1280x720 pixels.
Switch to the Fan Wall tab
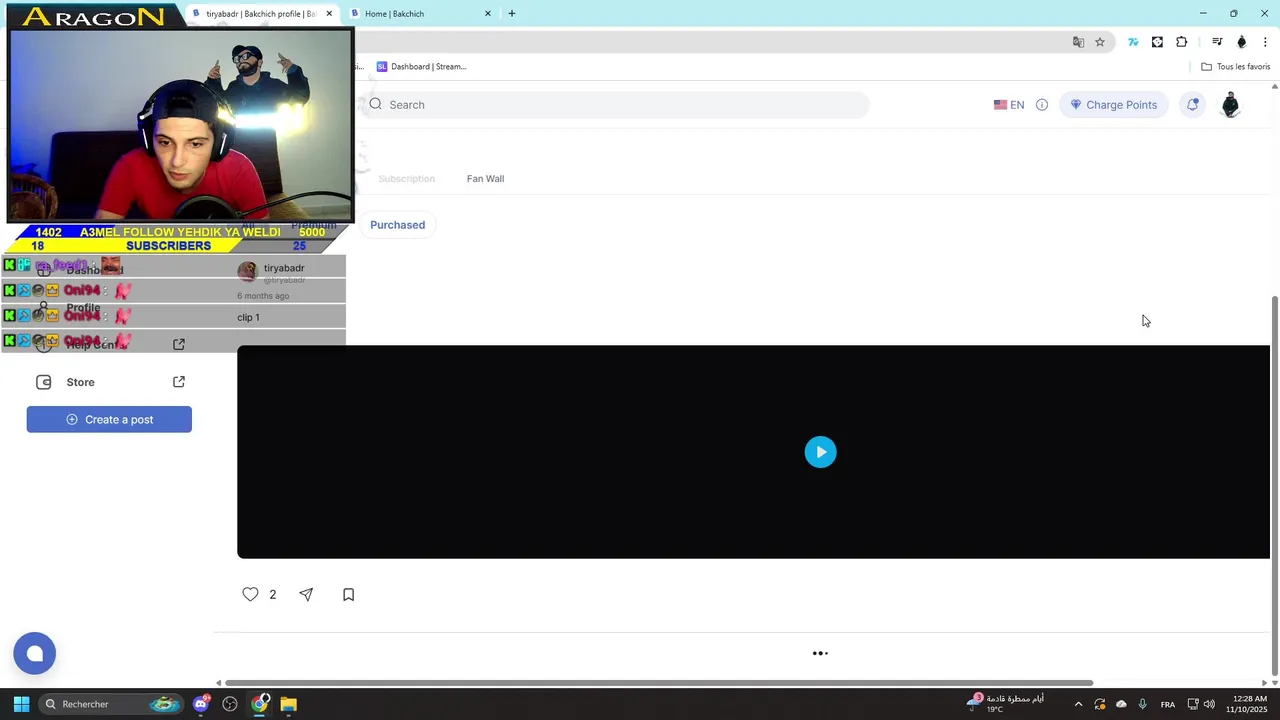[485, 179]
